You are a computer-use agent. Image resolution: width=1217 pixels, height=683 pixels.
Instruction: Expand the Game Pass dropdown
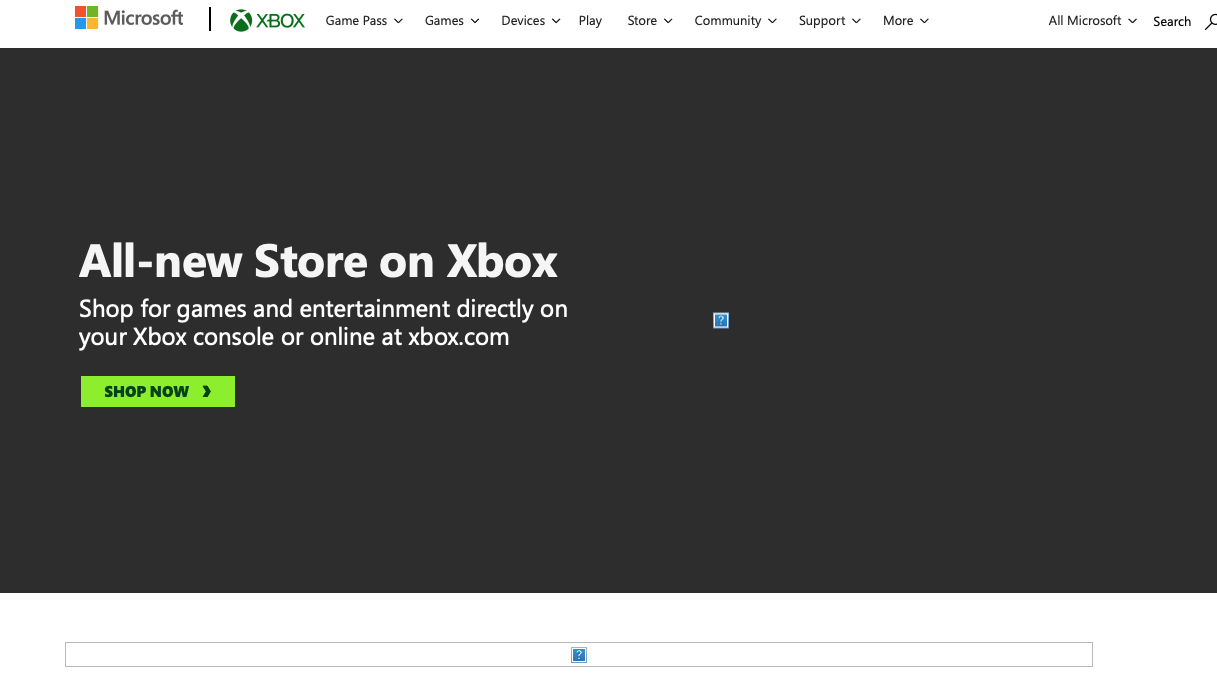coord(399,20)
